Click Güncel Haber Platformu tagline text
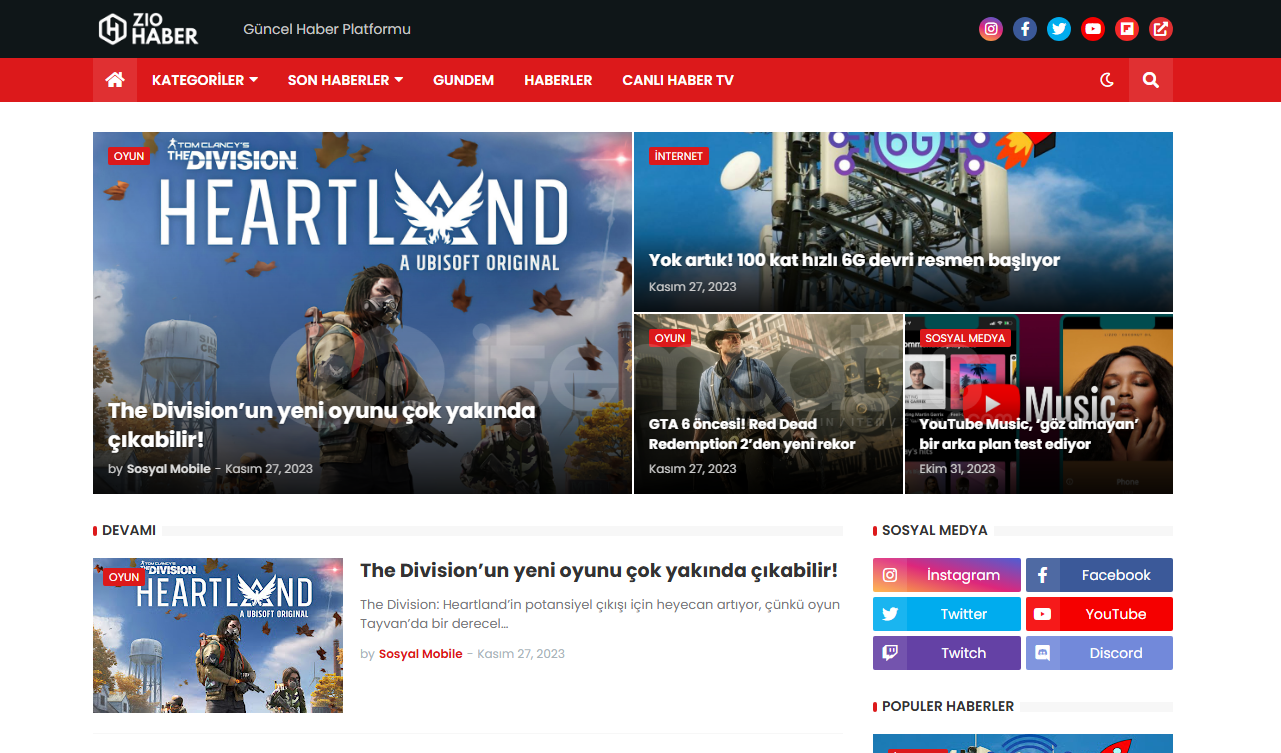The image size is (1281, 753). click(327, 29)
